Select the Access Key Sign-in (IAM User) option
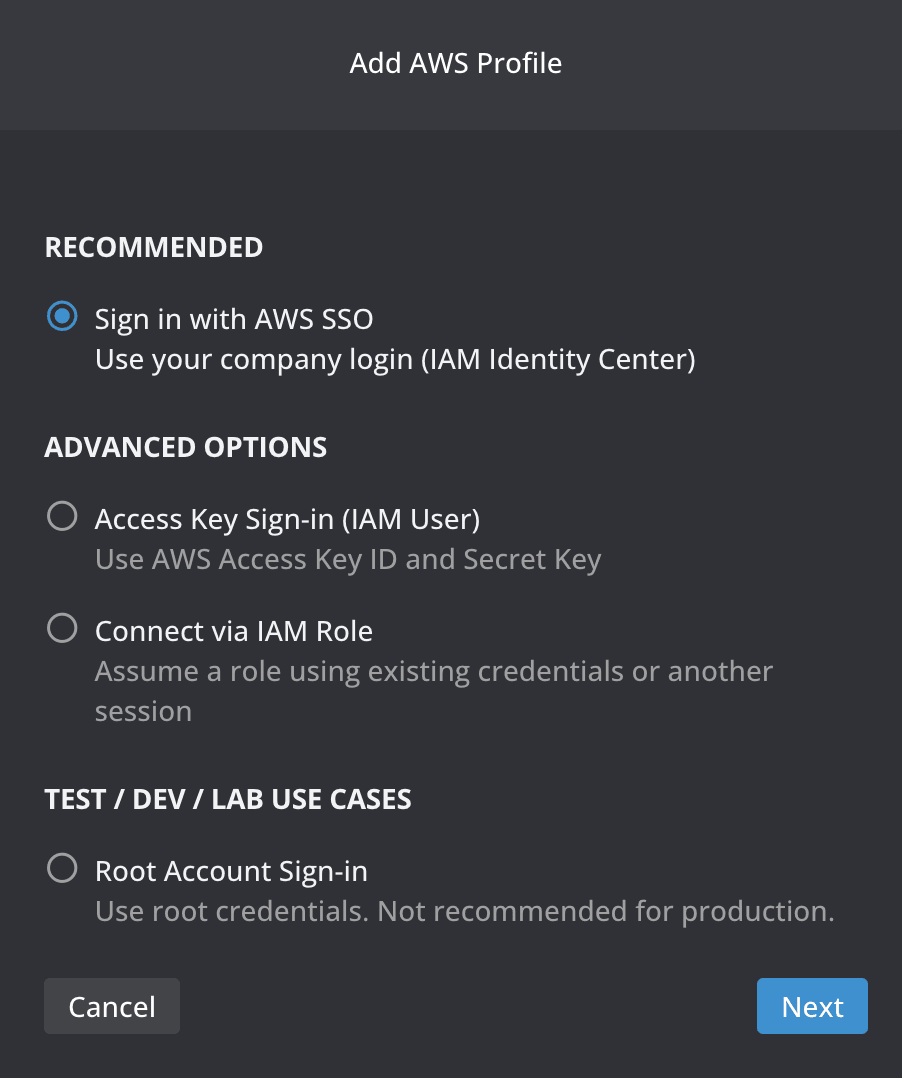Viewport: 902px width, 1078px height. (62, 516)
